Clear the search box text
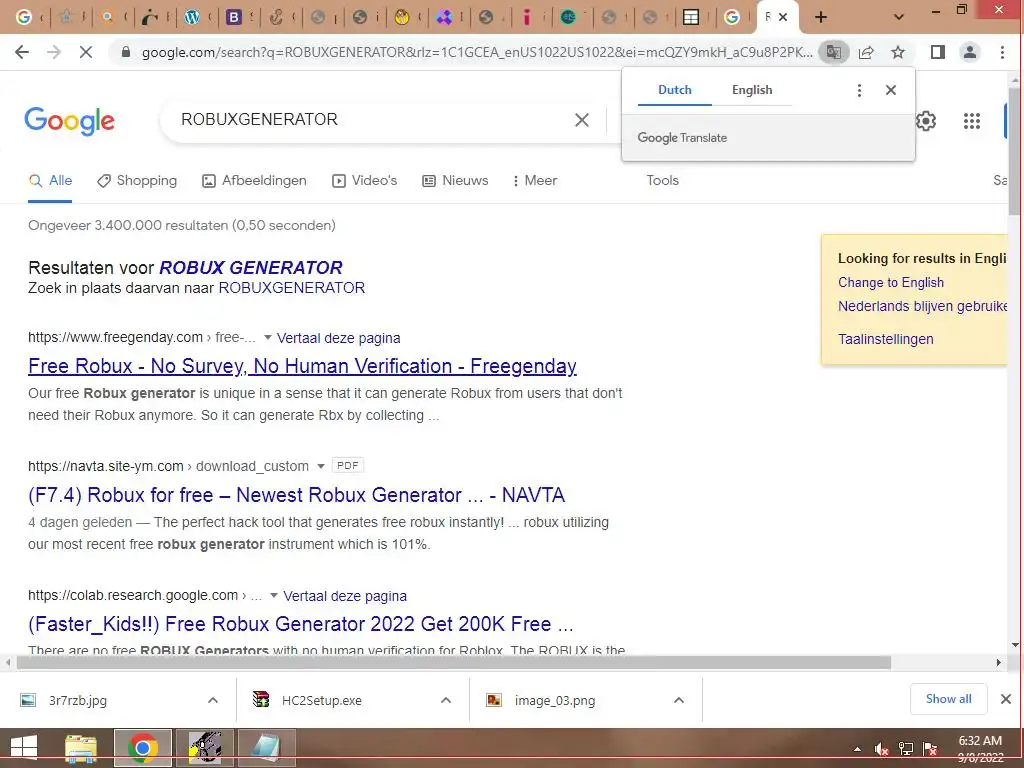Viewport: 1024px width, 768px height. pos(582,120)
